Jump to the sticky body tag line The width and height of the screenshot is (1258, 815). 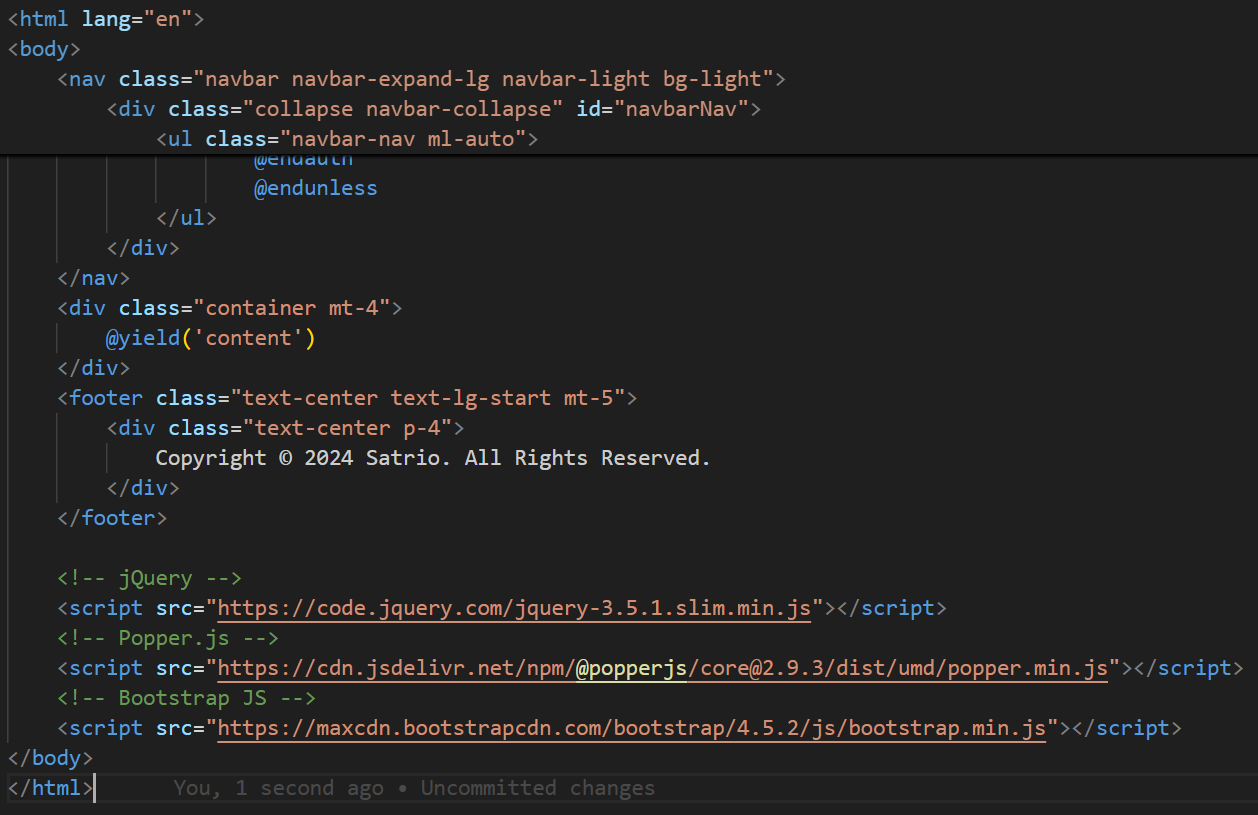[x=44, y=48]
